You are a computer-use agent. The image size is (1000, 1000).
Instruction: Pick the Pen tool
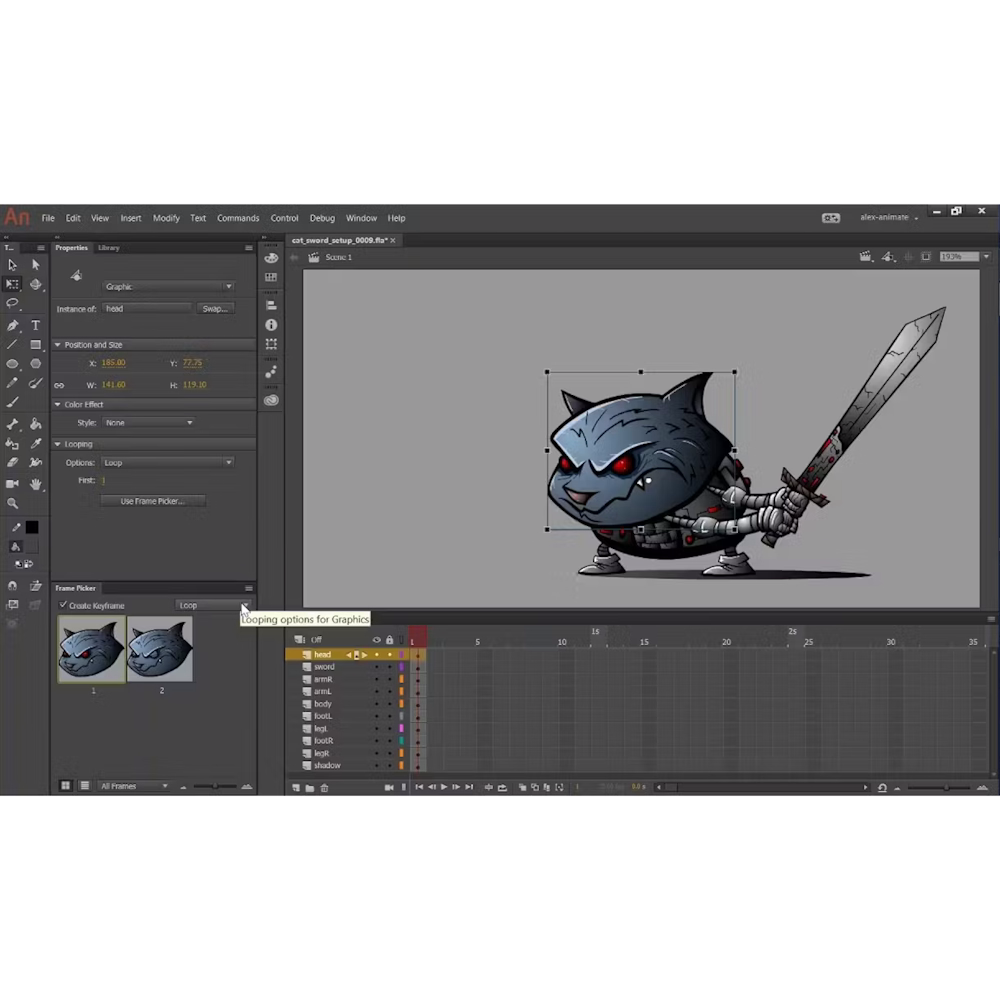click(x=12, y=325)
